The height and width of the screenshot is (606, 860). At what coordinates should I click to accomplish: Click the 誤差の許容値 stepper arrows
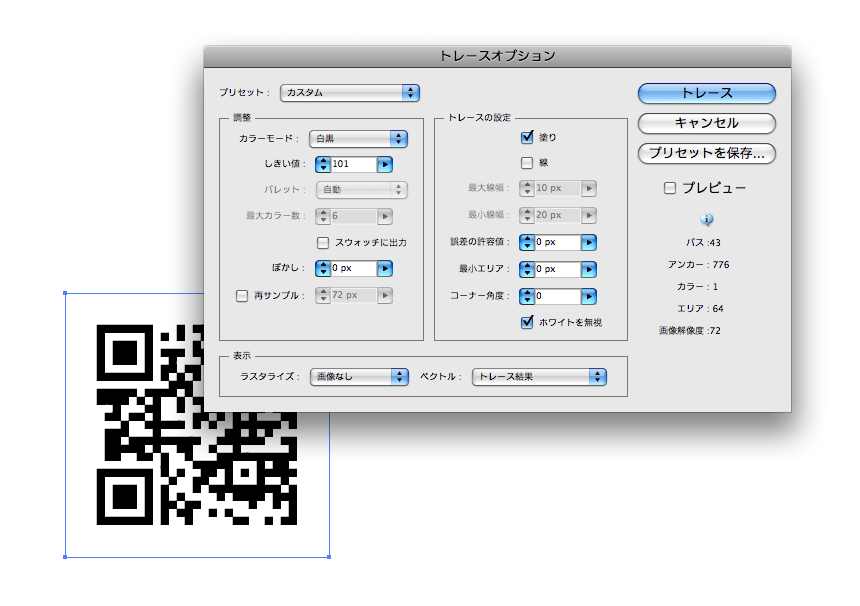point(527,242)
